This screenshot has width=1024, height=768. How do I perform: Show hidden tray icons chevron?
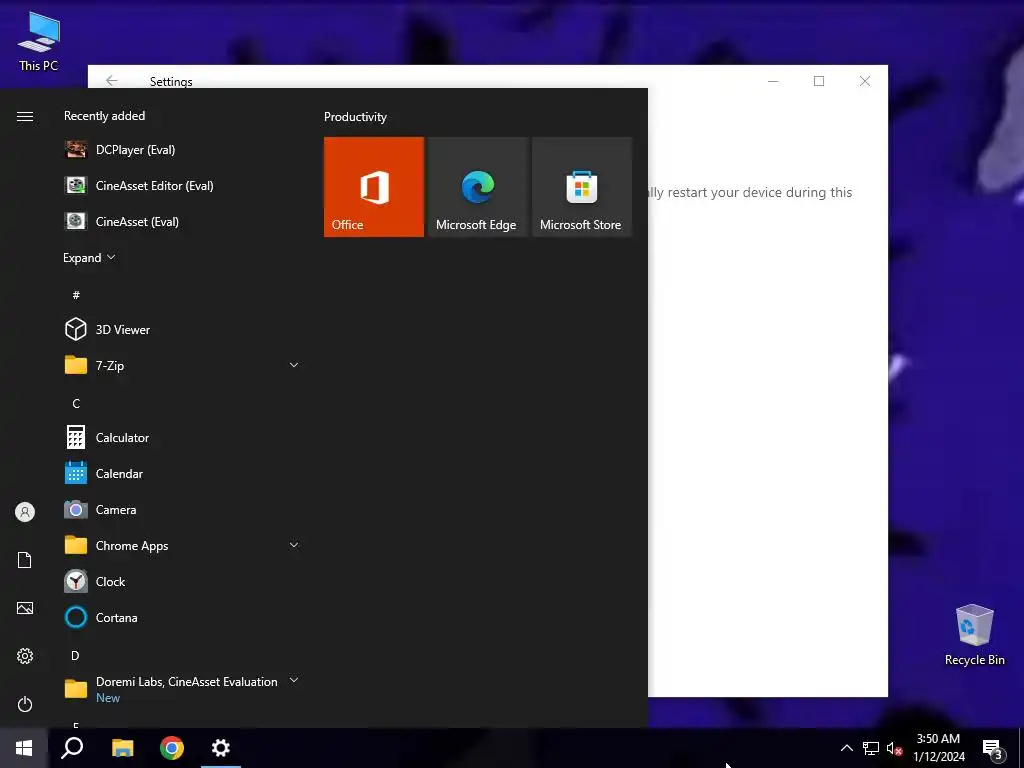(846, 748)
